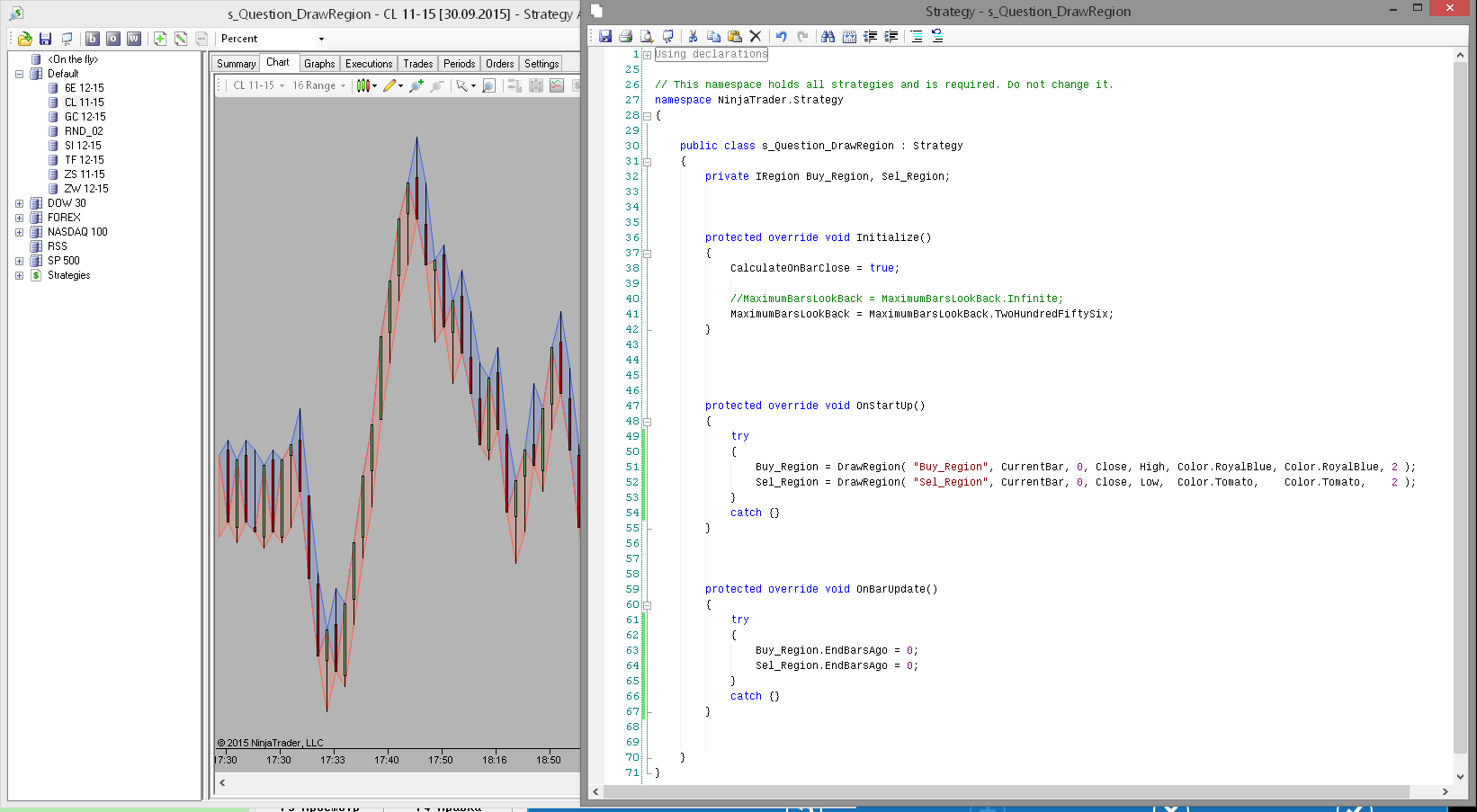Toggle the 'w' filter button

(134, 39)
